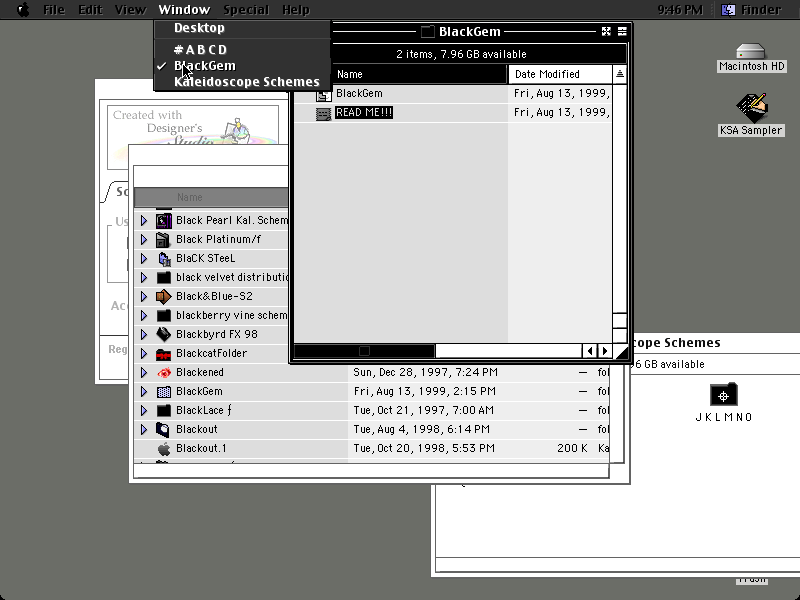Select the Macintosh HD desktop icon

pyautogui.click(x=751, y=52)
